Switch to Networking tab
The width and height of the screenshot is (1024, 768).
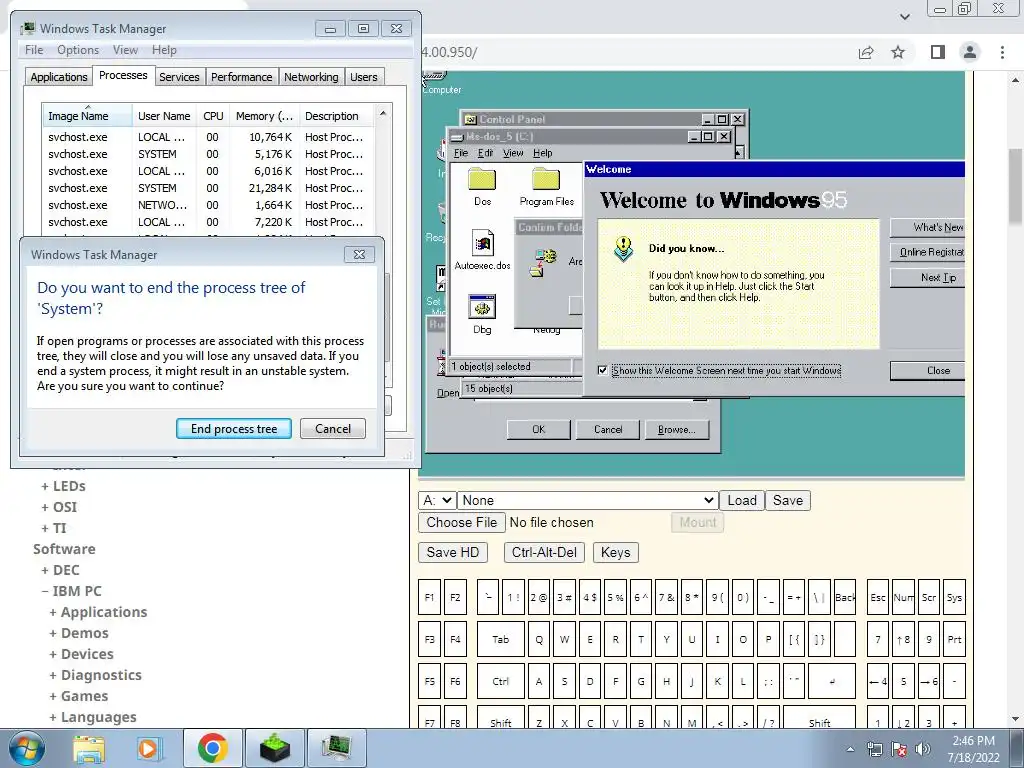tap(311, 77)
